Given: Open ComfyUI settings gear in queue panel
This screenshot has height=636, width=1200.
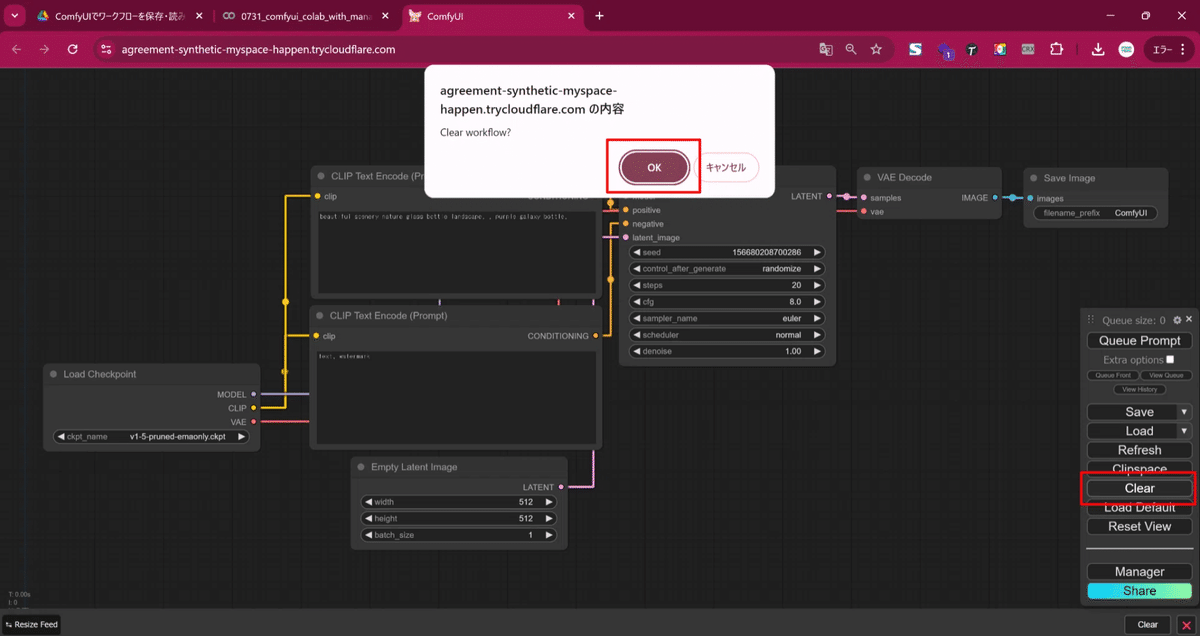Looking at the screenshot, I should click(1177, 320).
